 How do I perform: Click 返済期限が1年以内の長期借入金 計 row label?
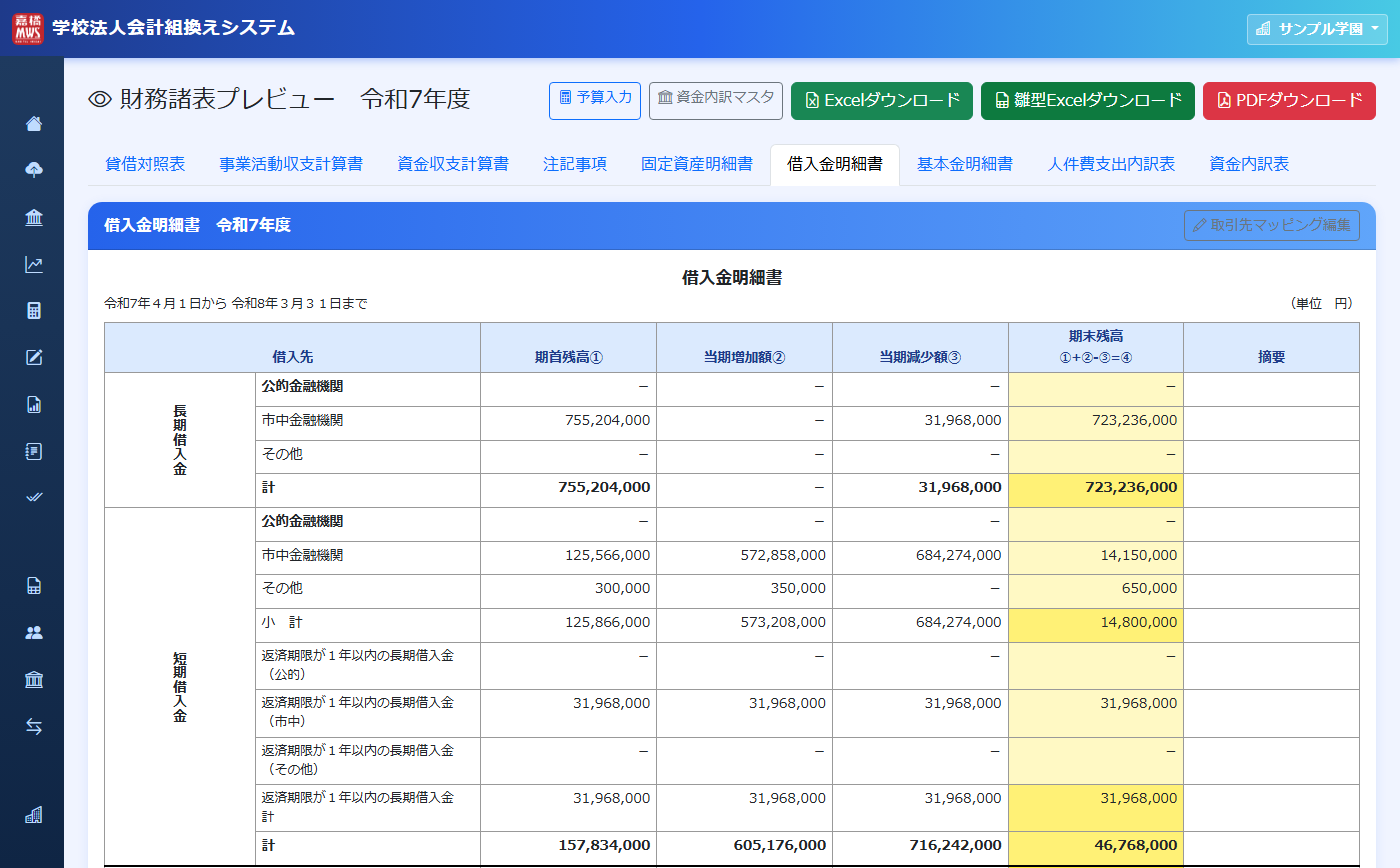(x=368, y=808)
